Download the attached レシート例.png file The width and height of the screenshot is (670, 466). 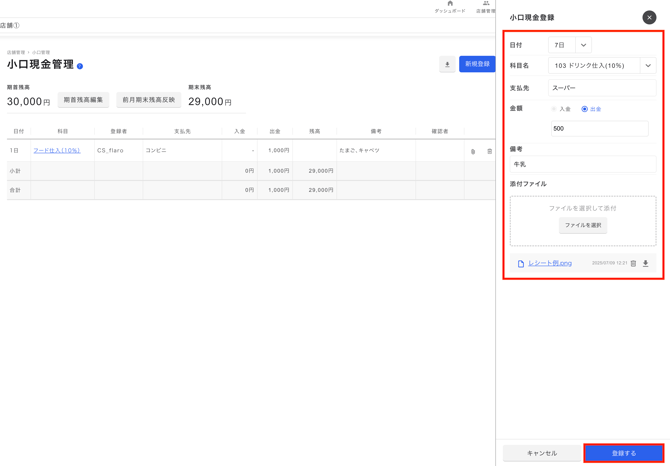pos(646,264)
